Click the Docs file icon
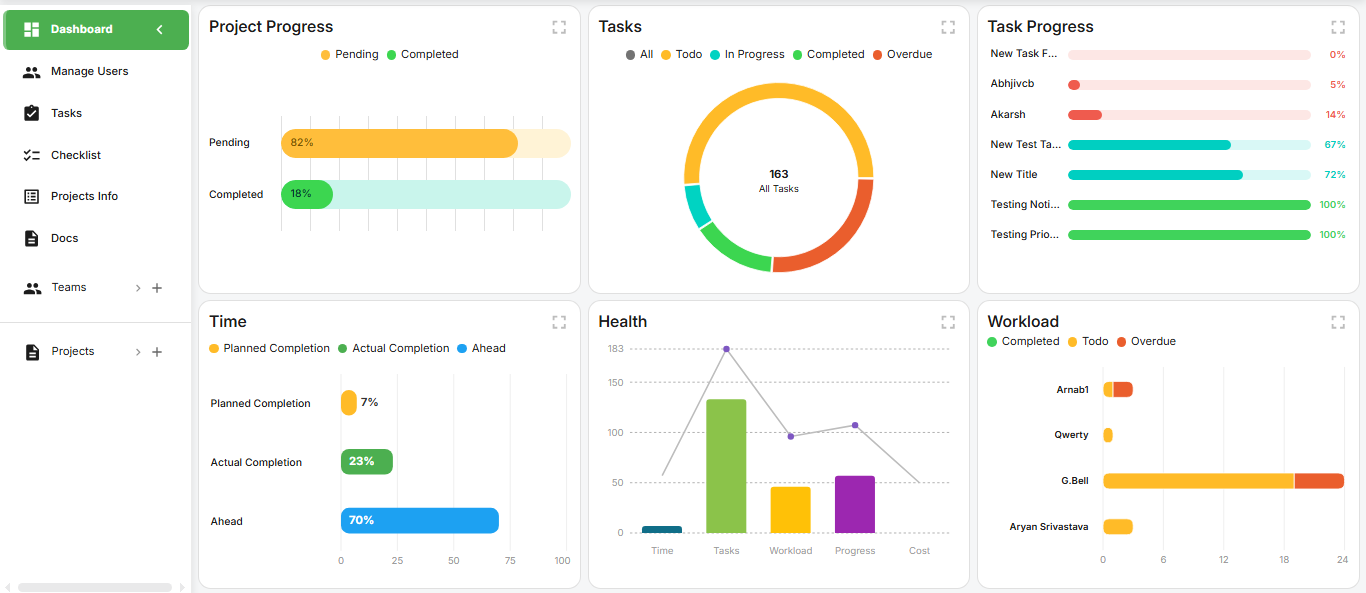 pos(31,238)
